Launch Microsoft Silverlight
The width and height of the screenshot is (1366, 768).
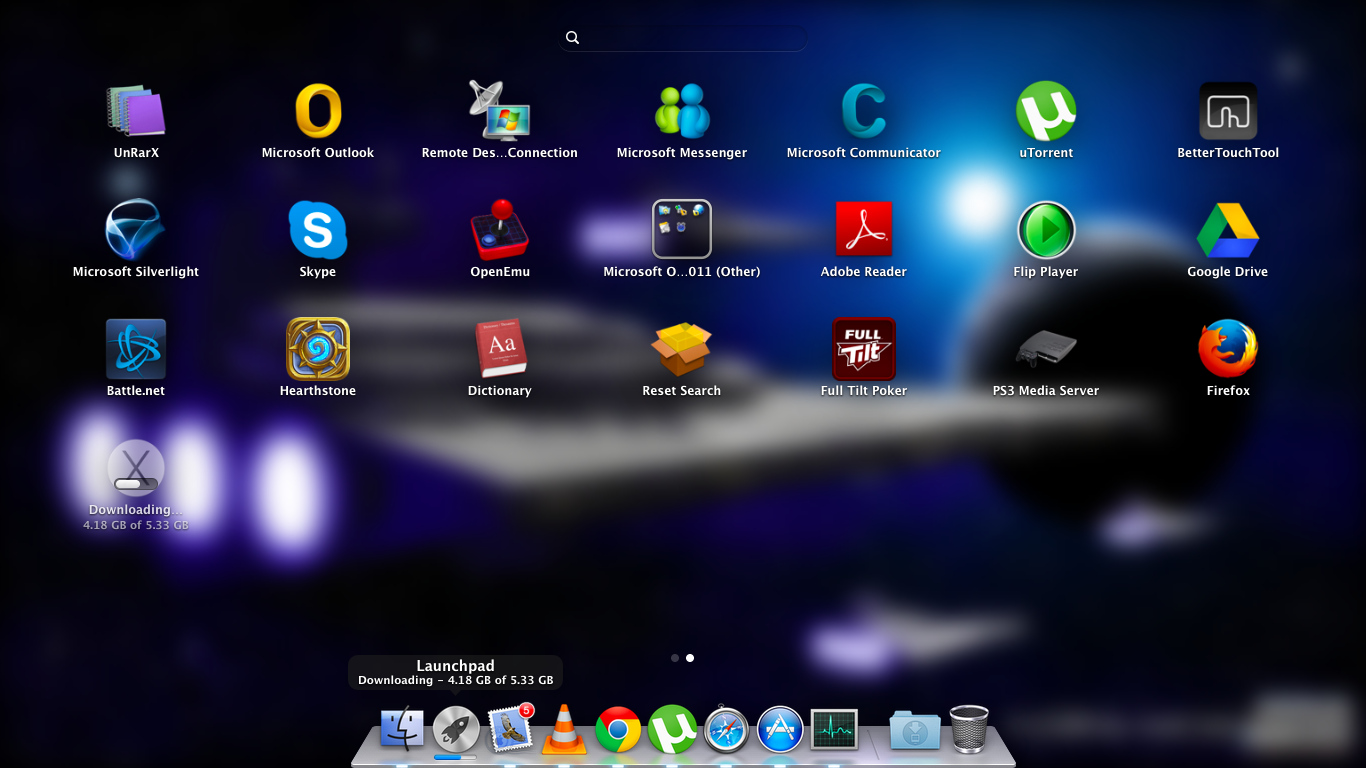click(136, 230)
